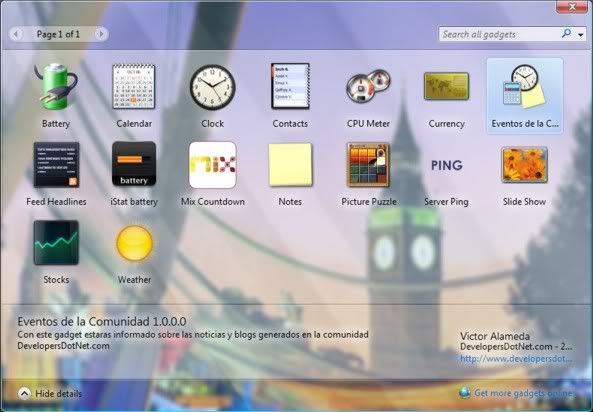Close the gadget gallery window
The height and width of the screenshot is (412, 593).
(571, 7)
